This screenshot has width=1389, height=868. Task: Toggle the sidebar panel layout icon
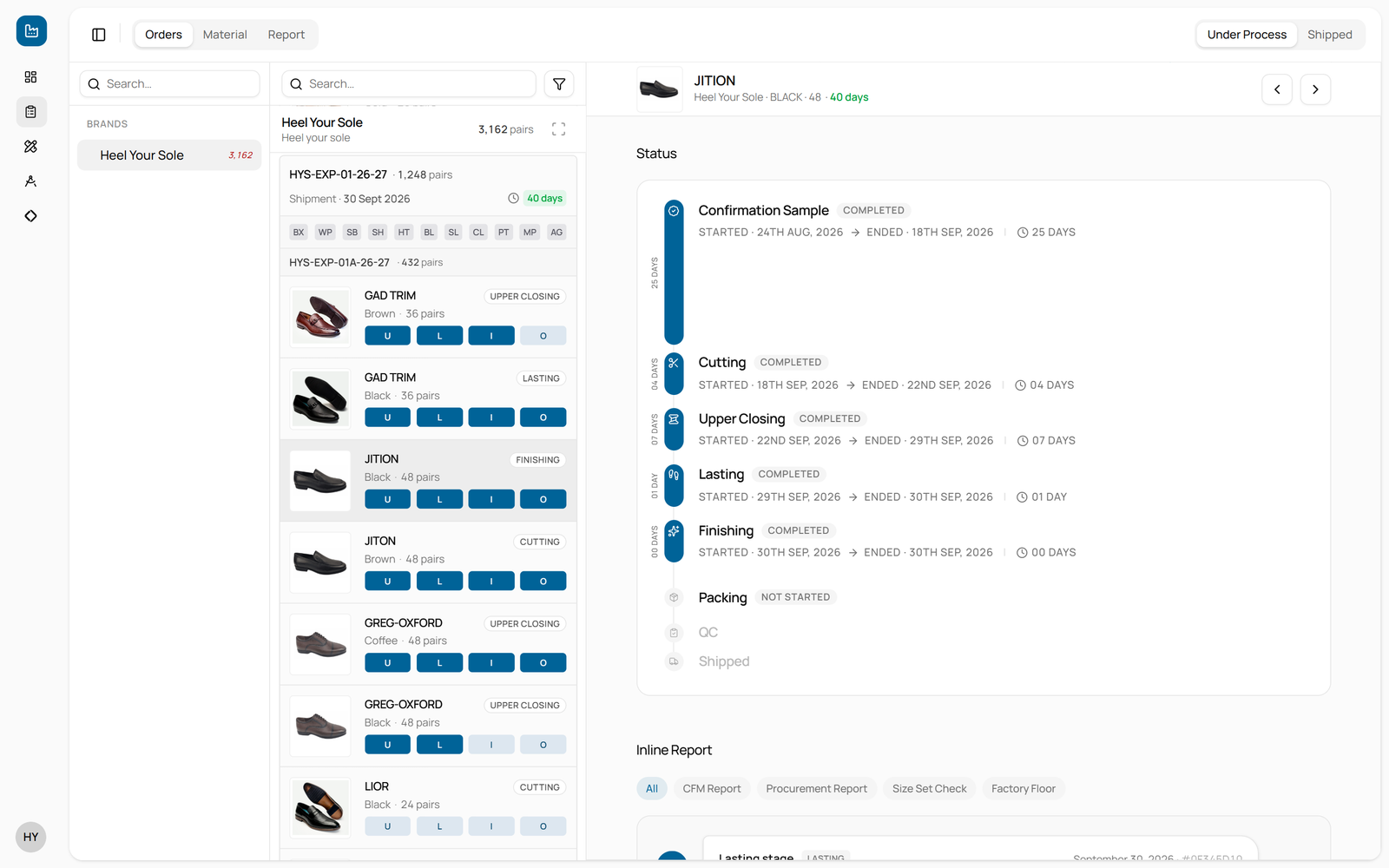click(x=99, y=35)
